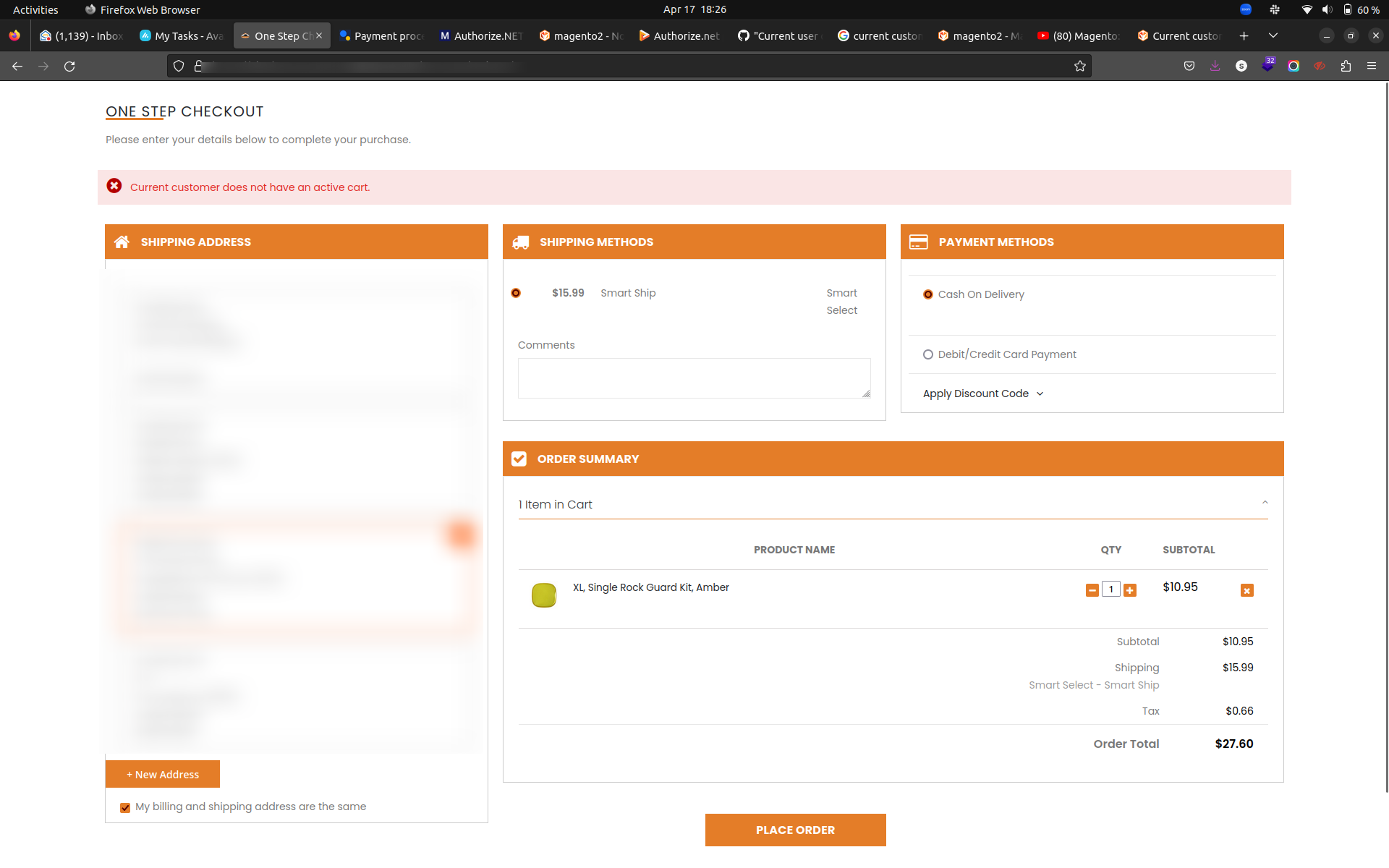Select the Cash On Delivery payment option
Image resolution: width=1389 pixels, height=868 pixels.
(928, 294)
